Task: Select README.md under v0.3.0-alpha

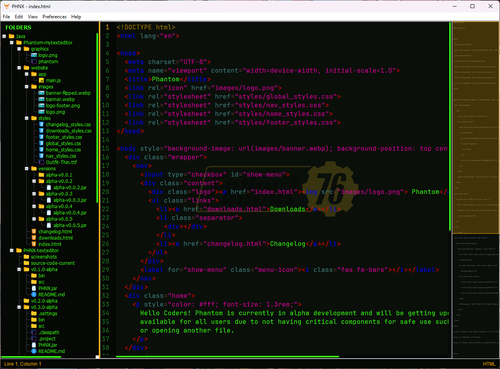Action: pyautogui.click(x=52, y=351)
